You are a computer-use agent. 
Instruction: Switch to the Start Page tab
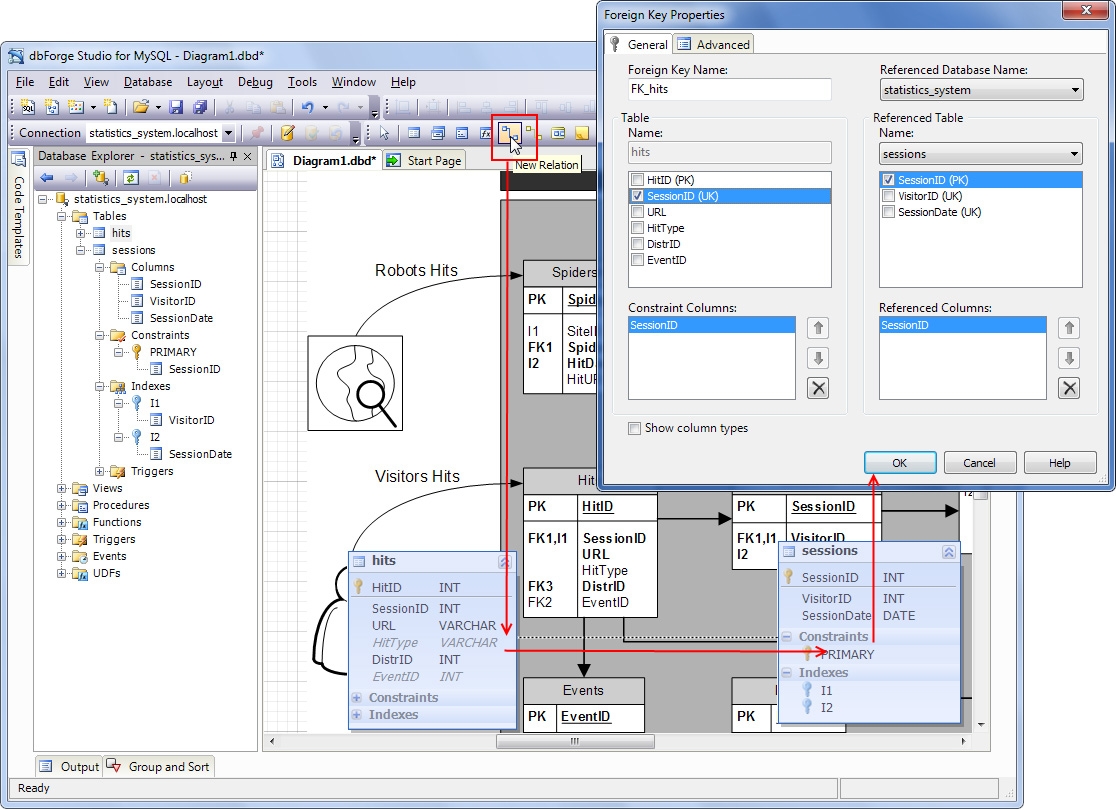tap(425, 161)
